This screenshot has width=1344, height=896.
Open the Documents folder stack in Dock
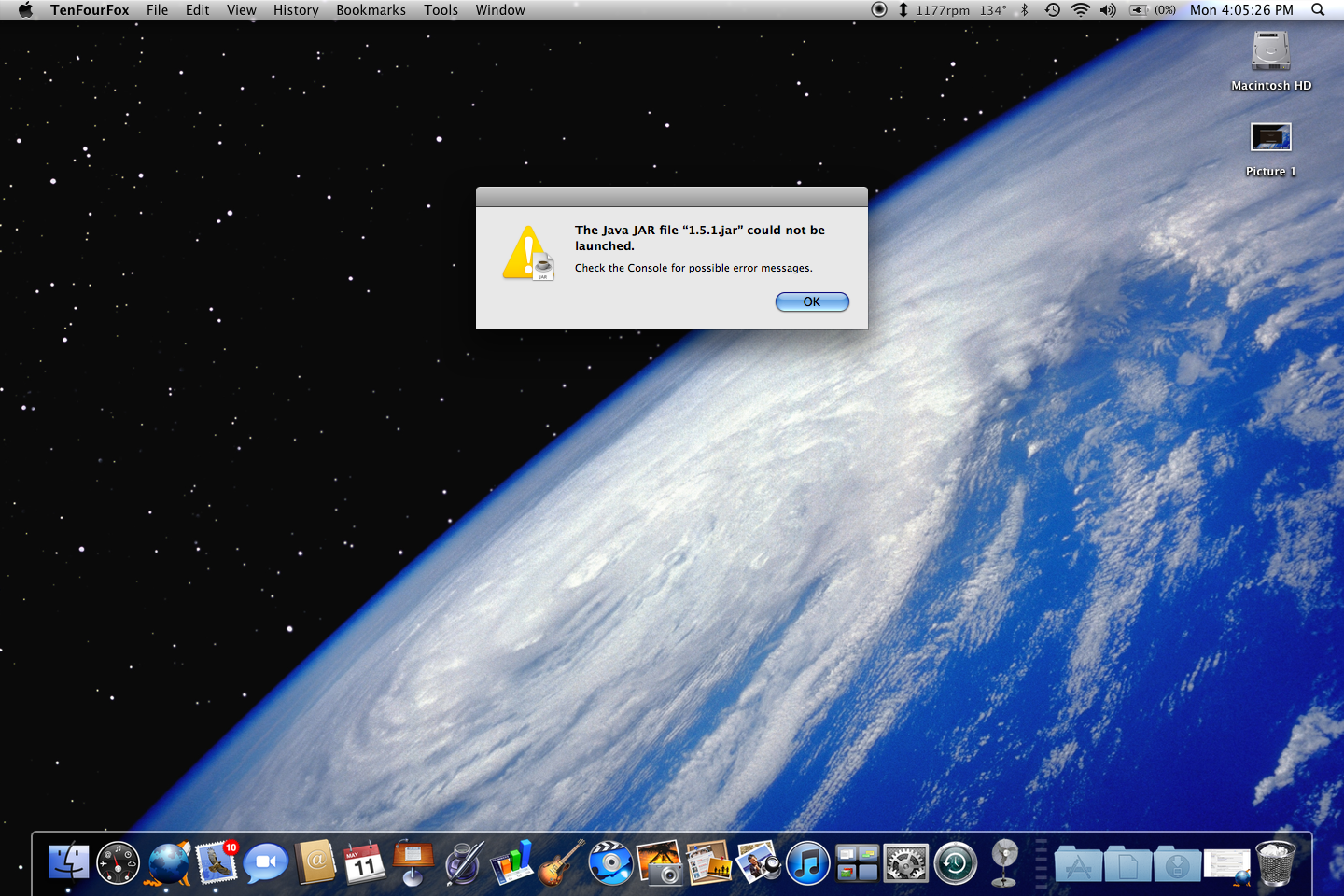[x=1127, y=864]
